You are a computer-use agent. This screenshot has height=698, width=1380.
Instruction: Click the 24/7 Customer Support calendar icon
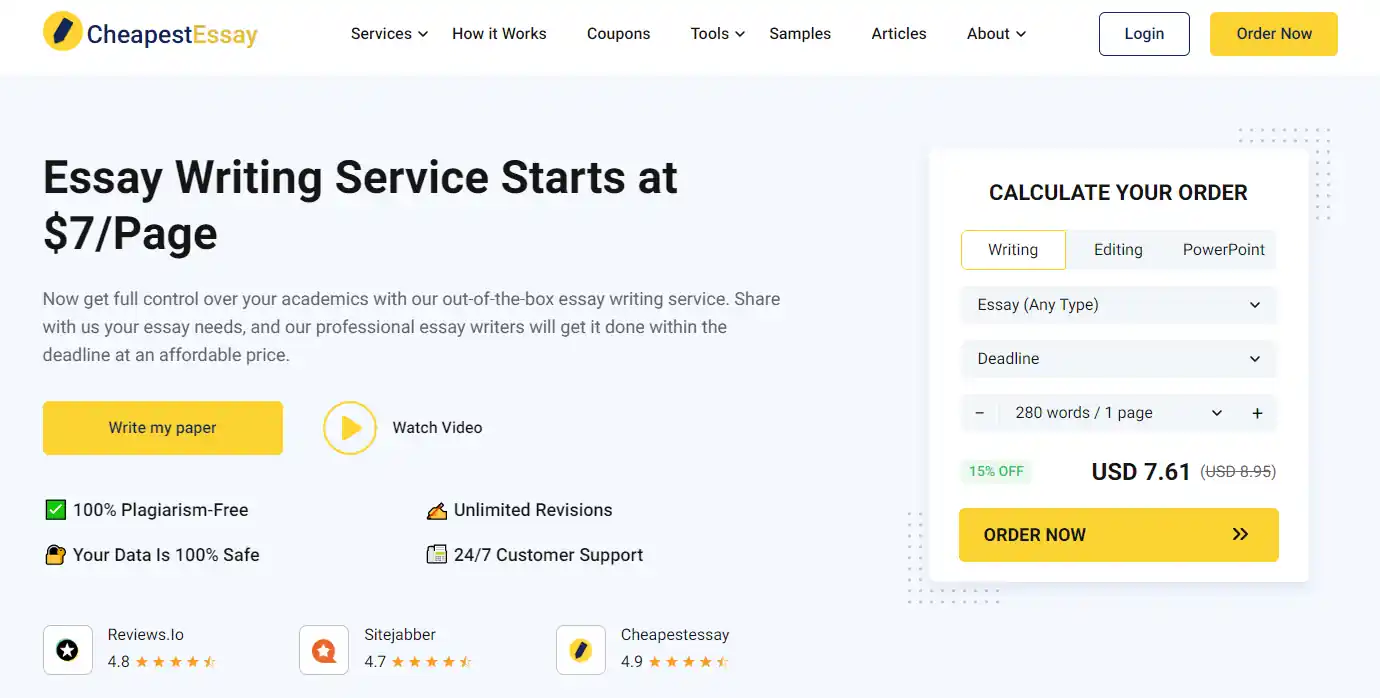click(437, 554)
